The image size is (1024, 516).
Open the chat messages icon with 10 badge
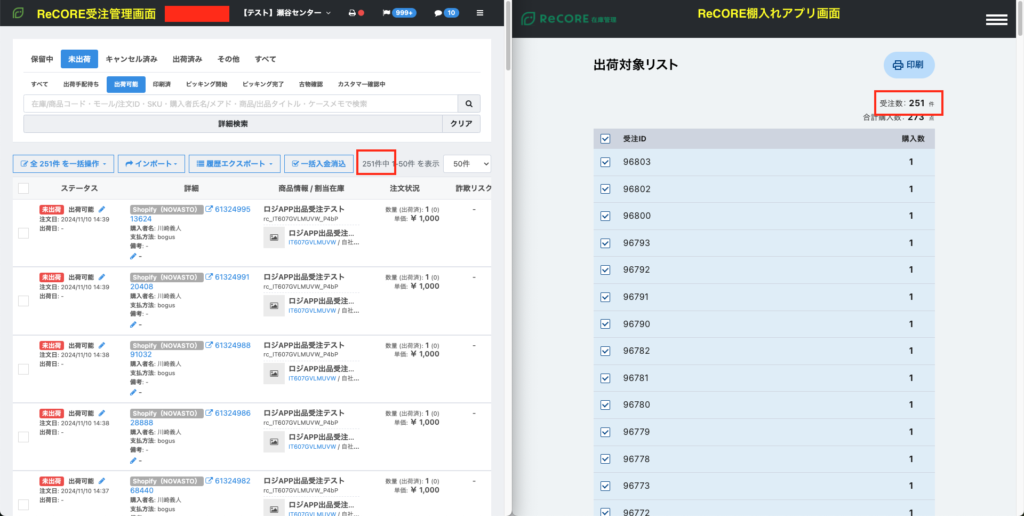point(446,13)
